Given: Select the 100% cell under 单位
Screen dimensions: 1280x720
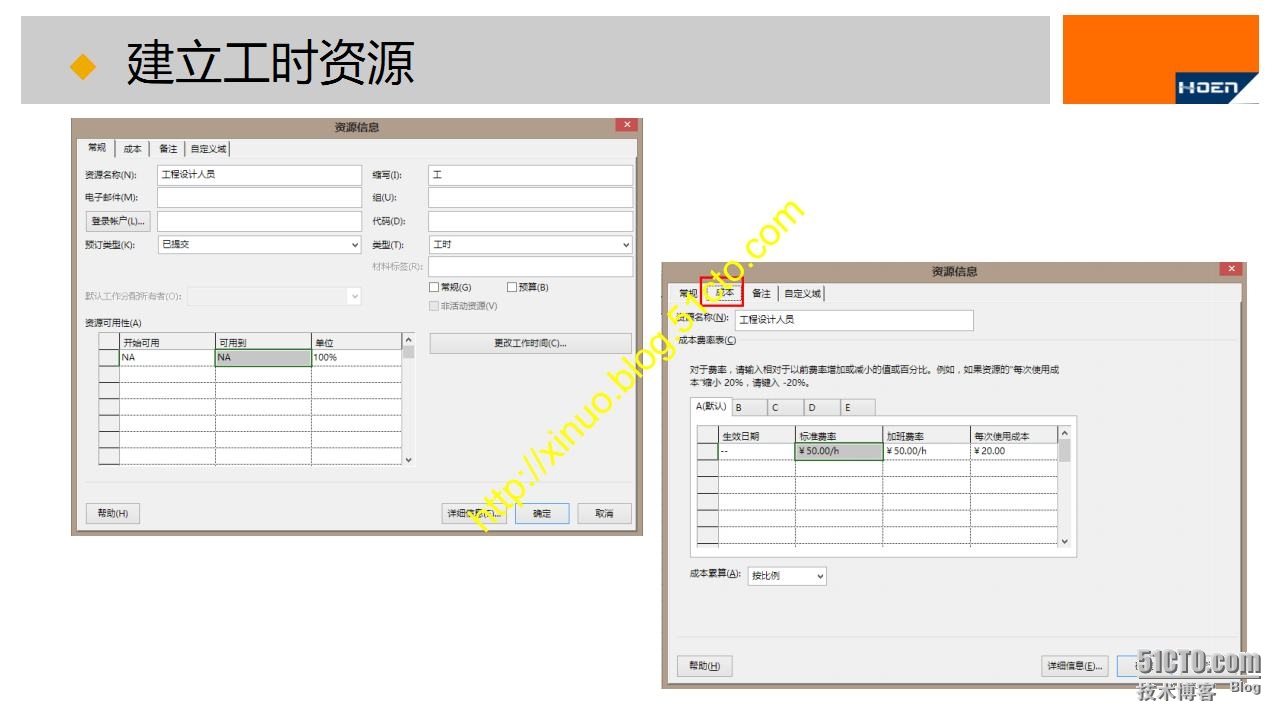Looking at the screenshot, I should click(356, 357).
